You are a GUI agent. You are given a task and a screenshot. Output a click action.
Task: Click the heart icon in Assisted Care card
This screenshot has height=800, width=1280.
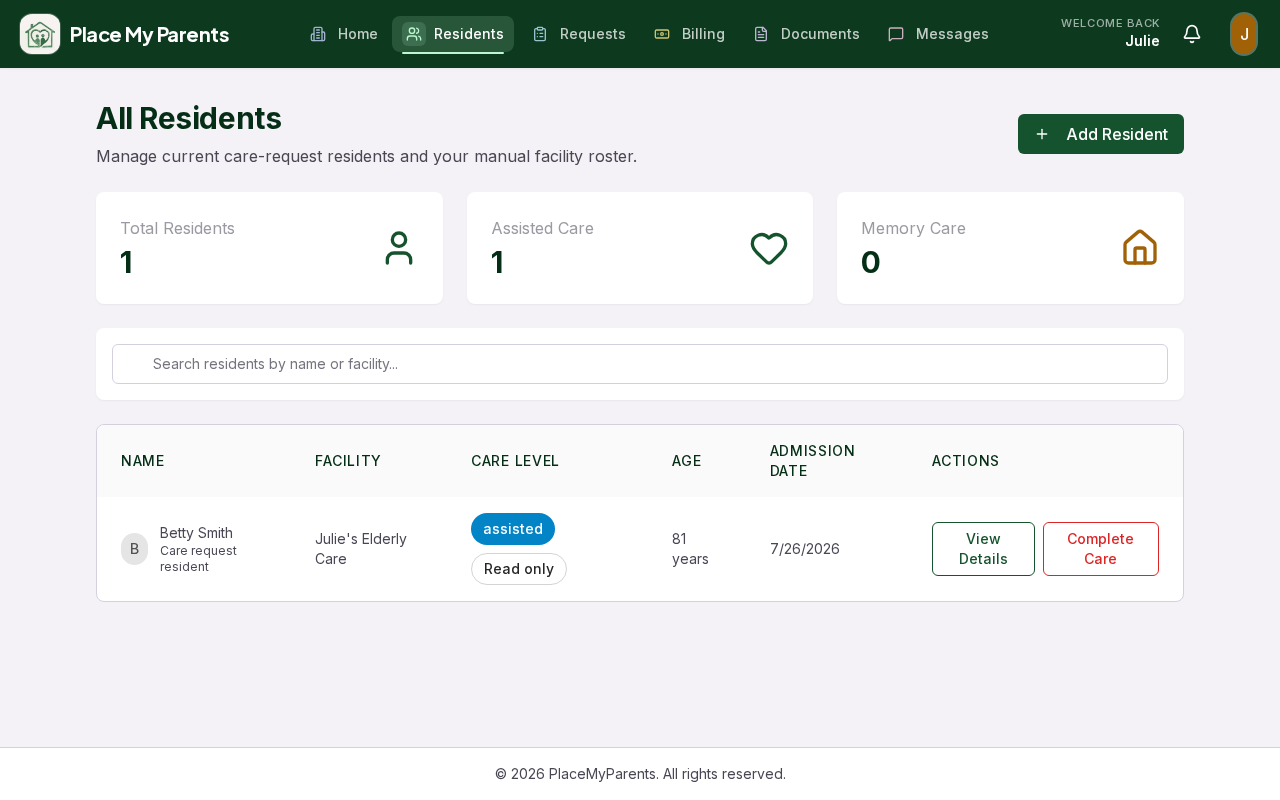(769, 248)
